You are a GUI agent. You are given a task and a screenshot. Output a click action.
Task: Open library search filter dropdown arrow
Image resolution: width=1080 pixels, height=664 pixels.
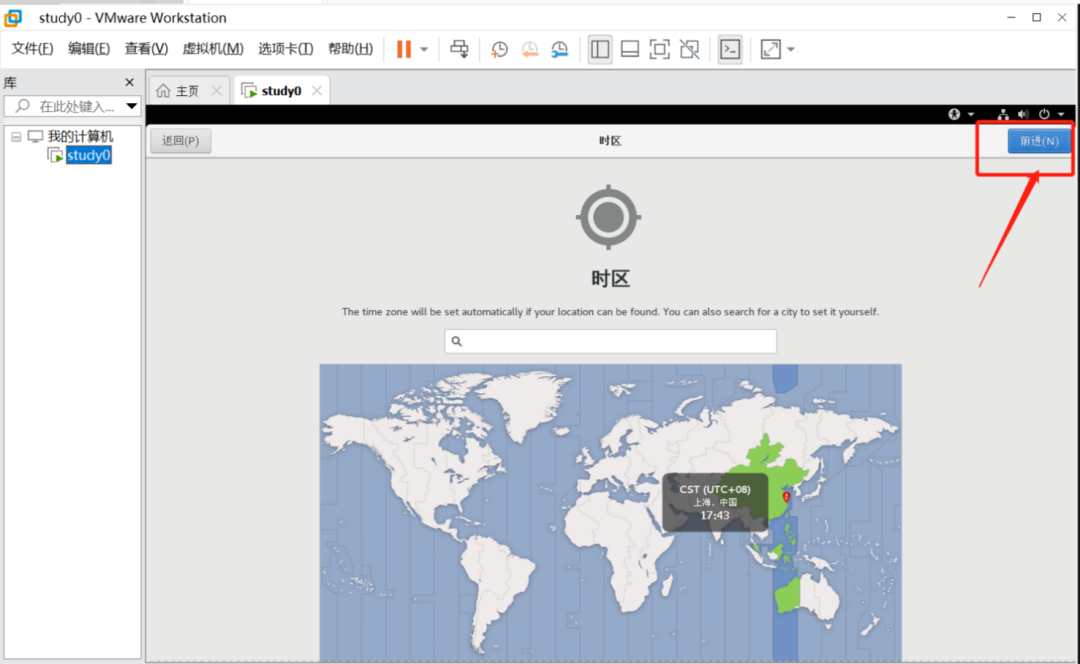[131, 106]
